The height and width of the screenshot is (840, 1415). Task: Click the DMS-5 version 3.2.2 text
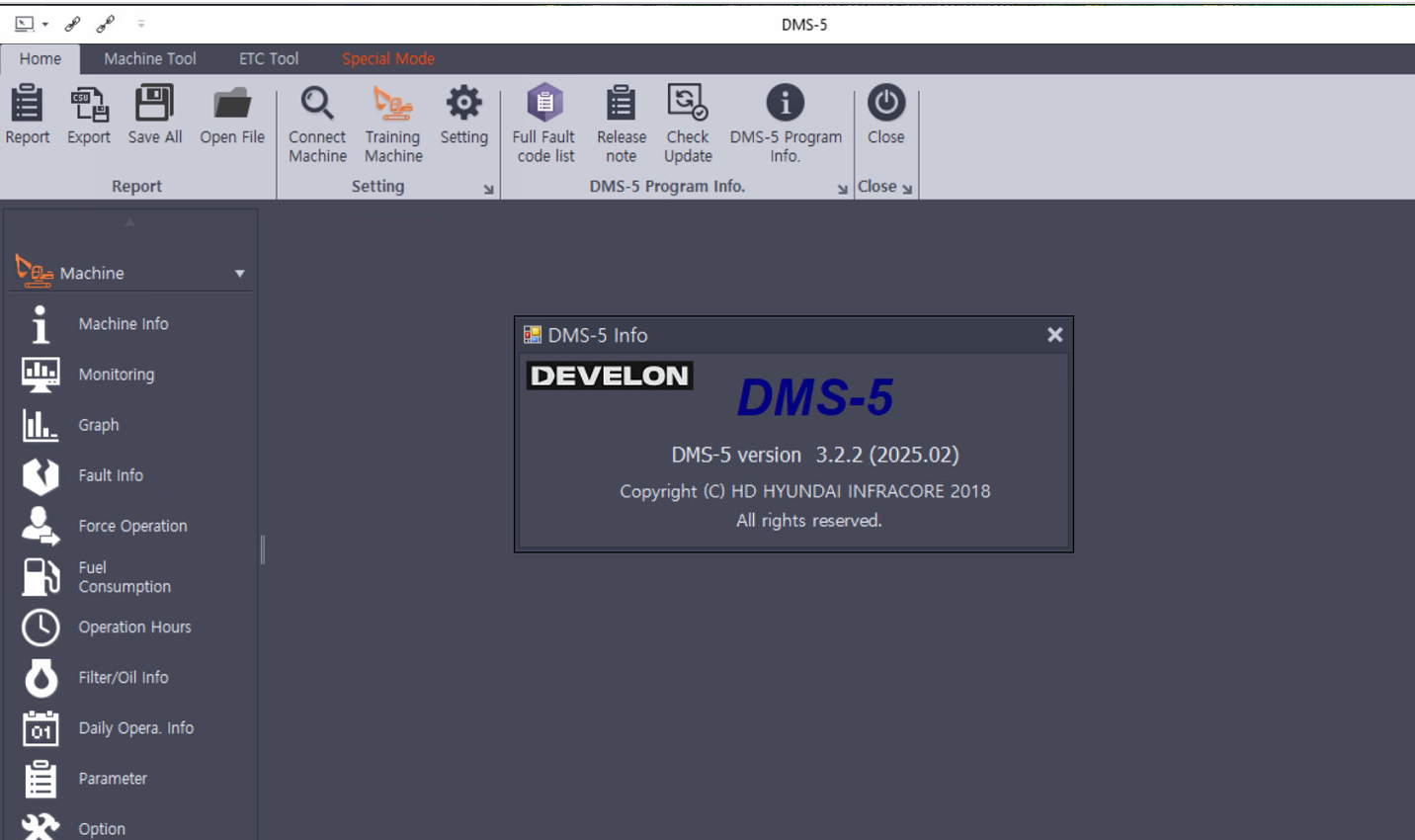click(x=815, y=455)
